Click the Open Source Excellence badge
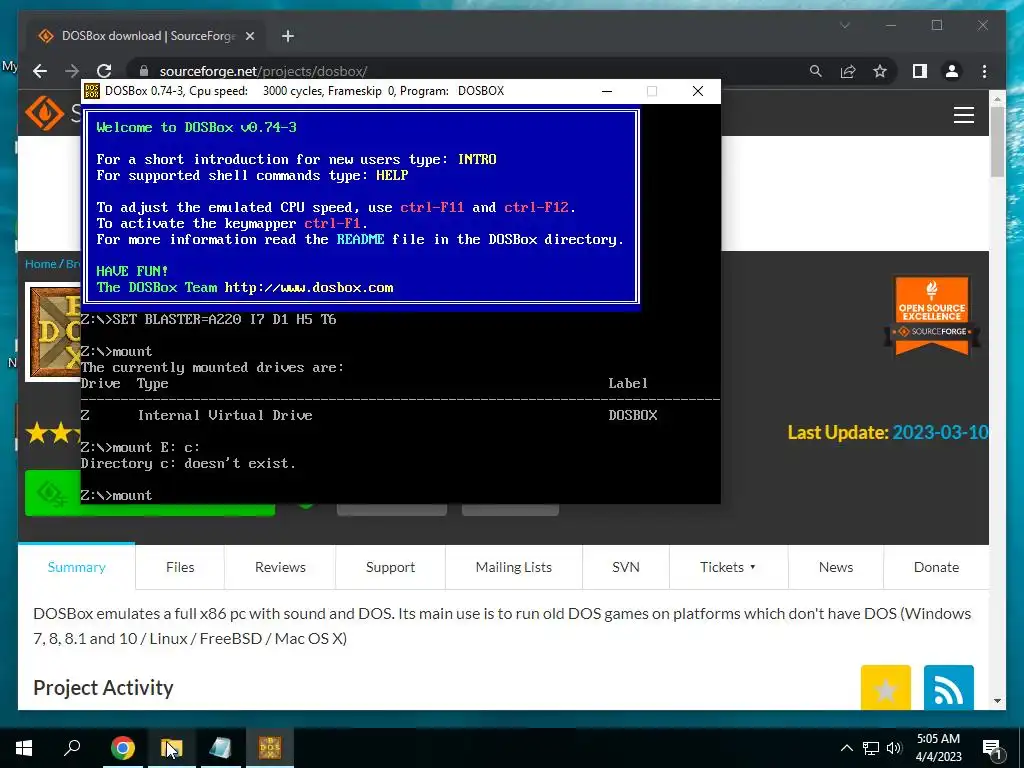The image size is (1024, 768). [932, 315]
